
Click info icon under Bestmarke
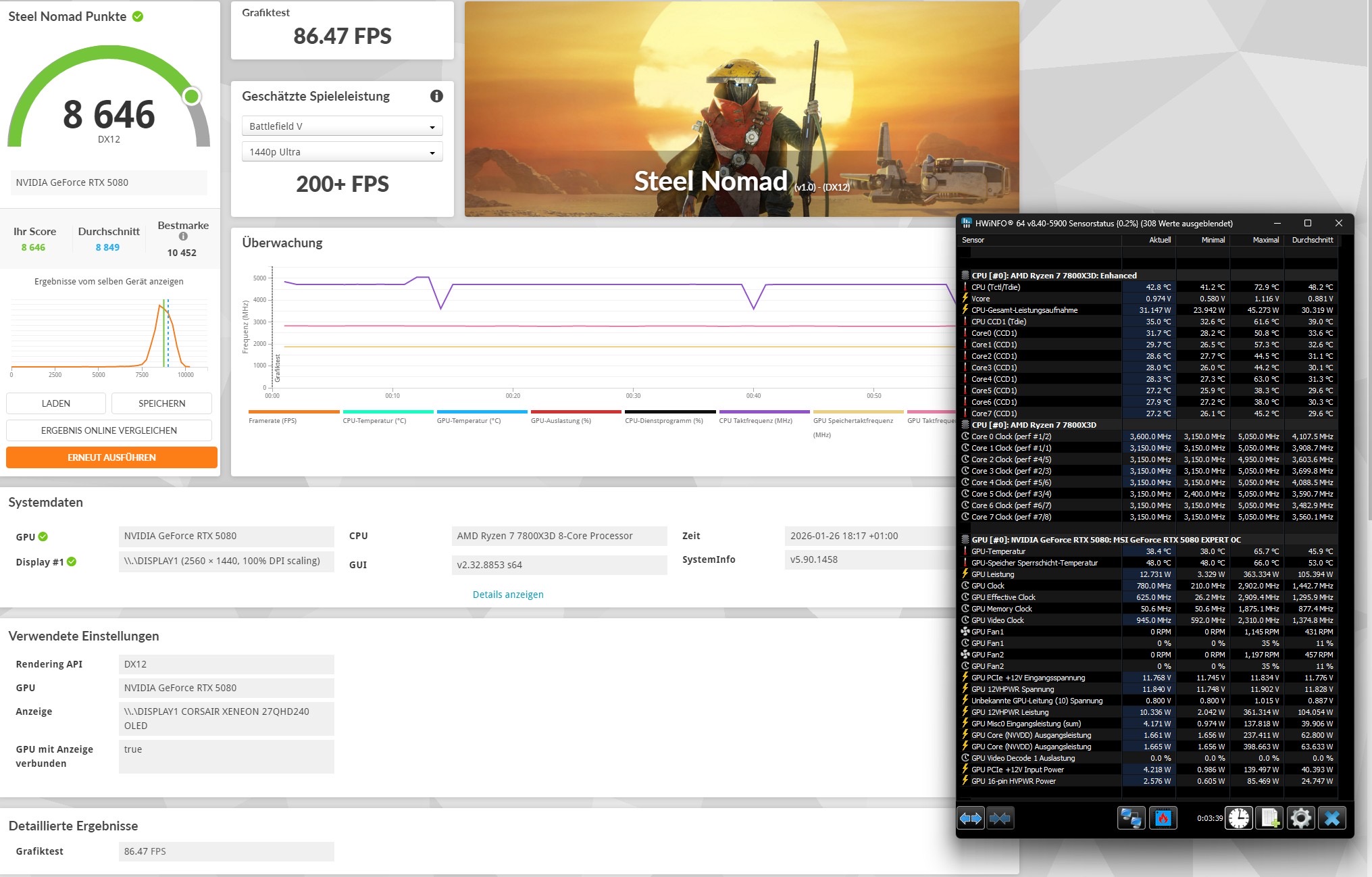[183, 236]
